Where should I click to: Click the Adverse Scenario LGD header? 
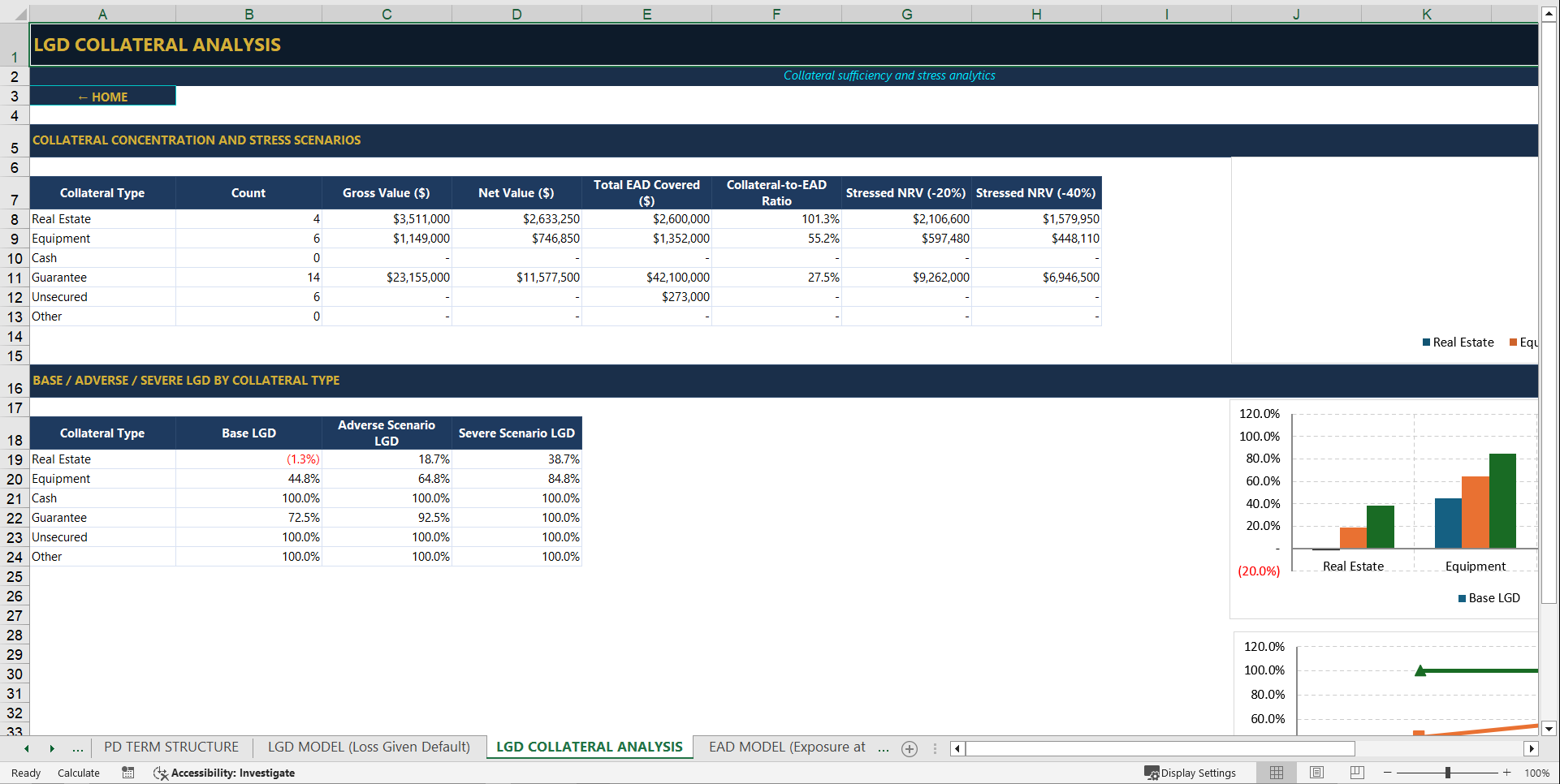(x=387, y=433)
